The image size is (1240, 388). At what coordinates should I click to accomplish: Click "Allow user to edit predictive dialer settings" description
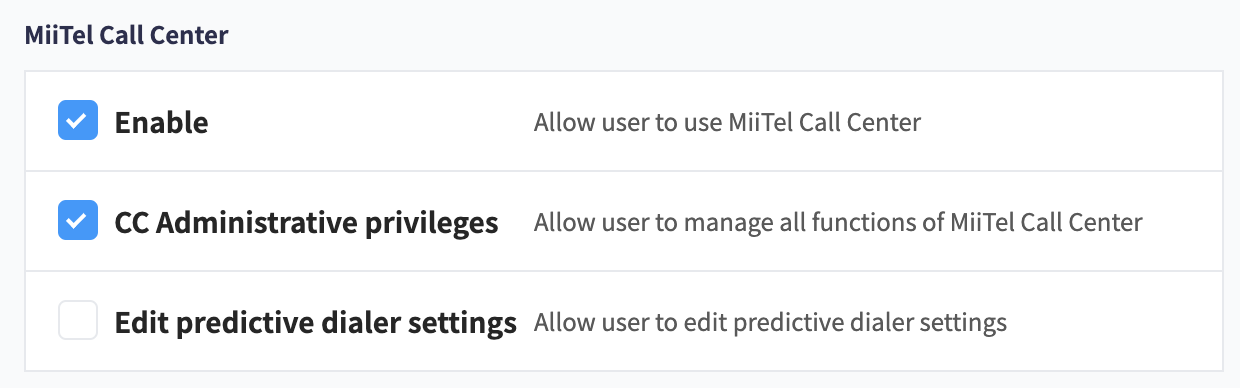[x=770, y=323]
